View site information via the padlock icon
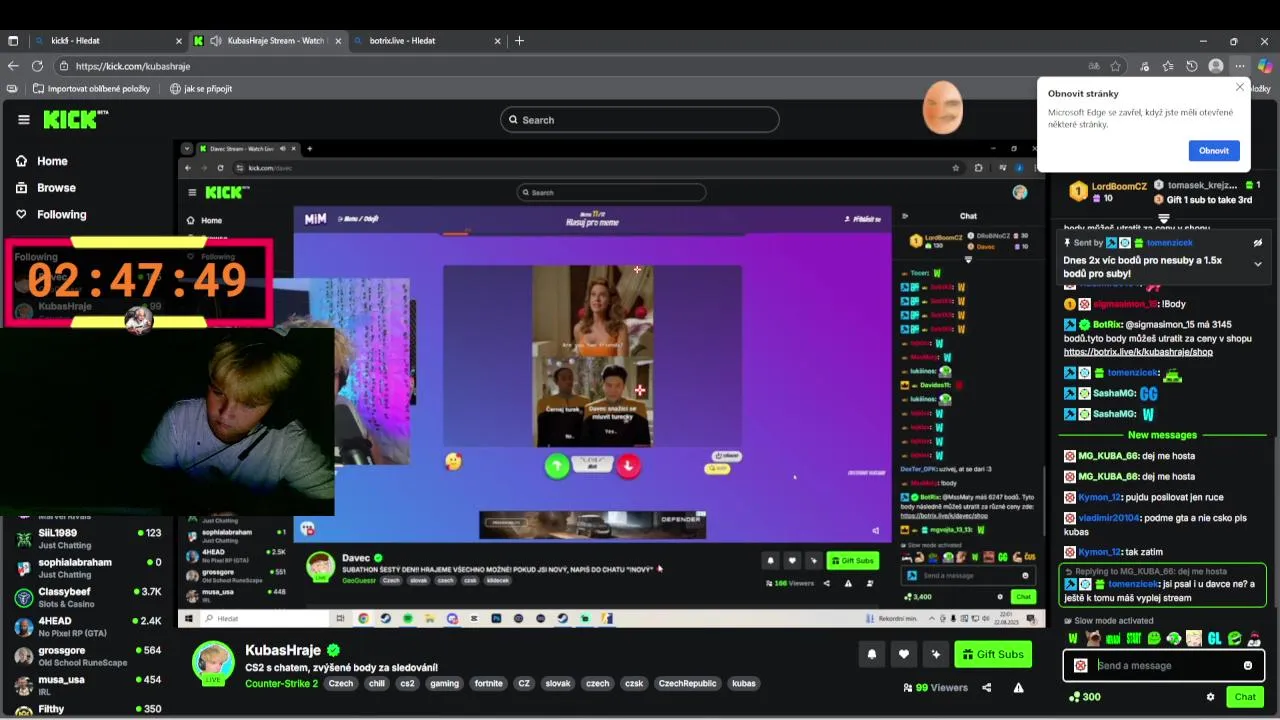This screenshot has height=720, width=1280. pos(64,66)
